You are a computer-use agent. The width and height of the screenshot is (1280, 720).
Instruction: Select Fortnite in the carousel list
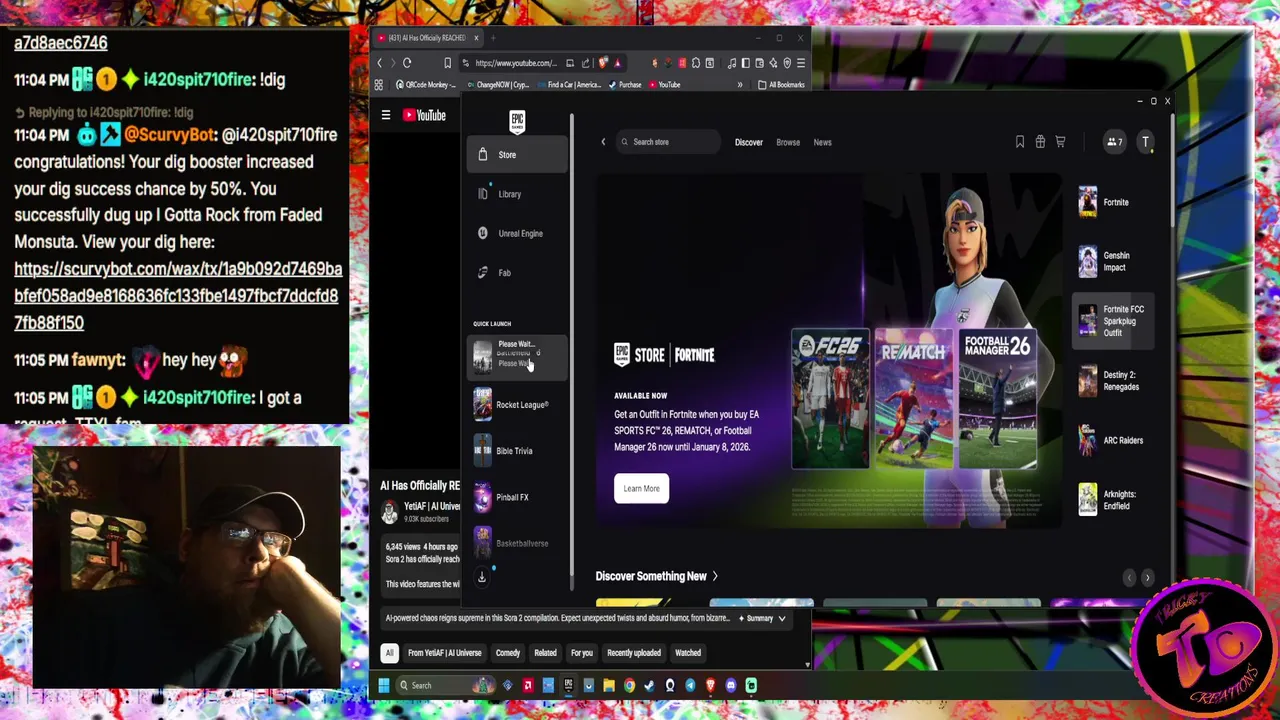point(1113,202)
